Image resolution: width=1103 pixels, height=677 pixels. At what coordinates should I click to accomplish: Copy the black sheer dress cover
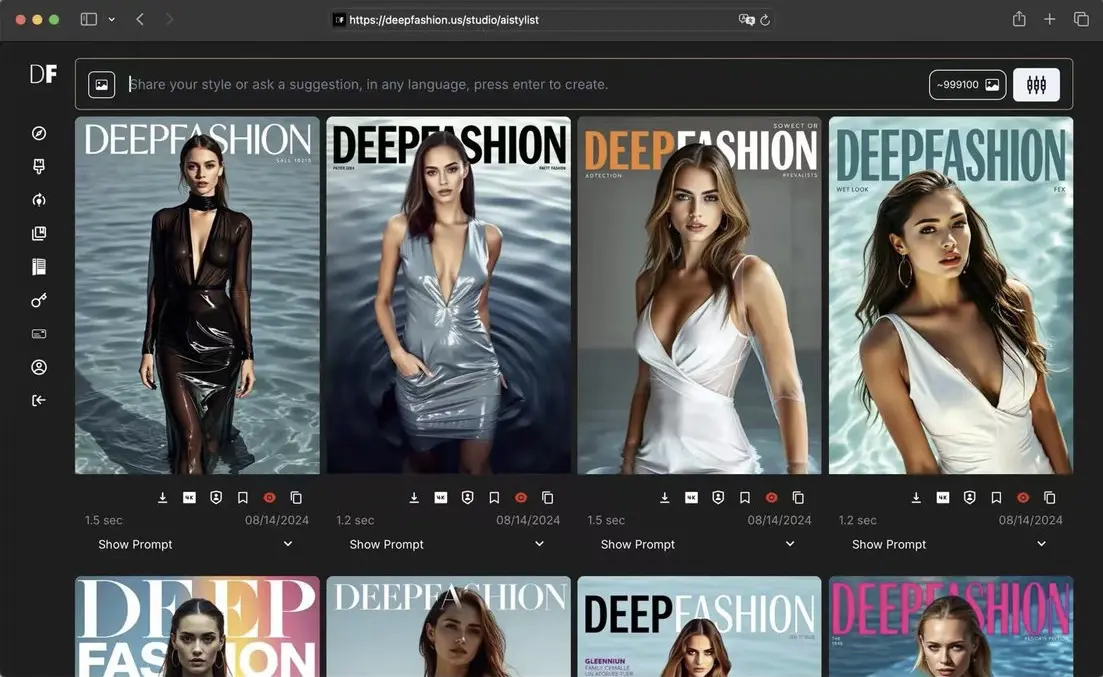coord(296,498)
